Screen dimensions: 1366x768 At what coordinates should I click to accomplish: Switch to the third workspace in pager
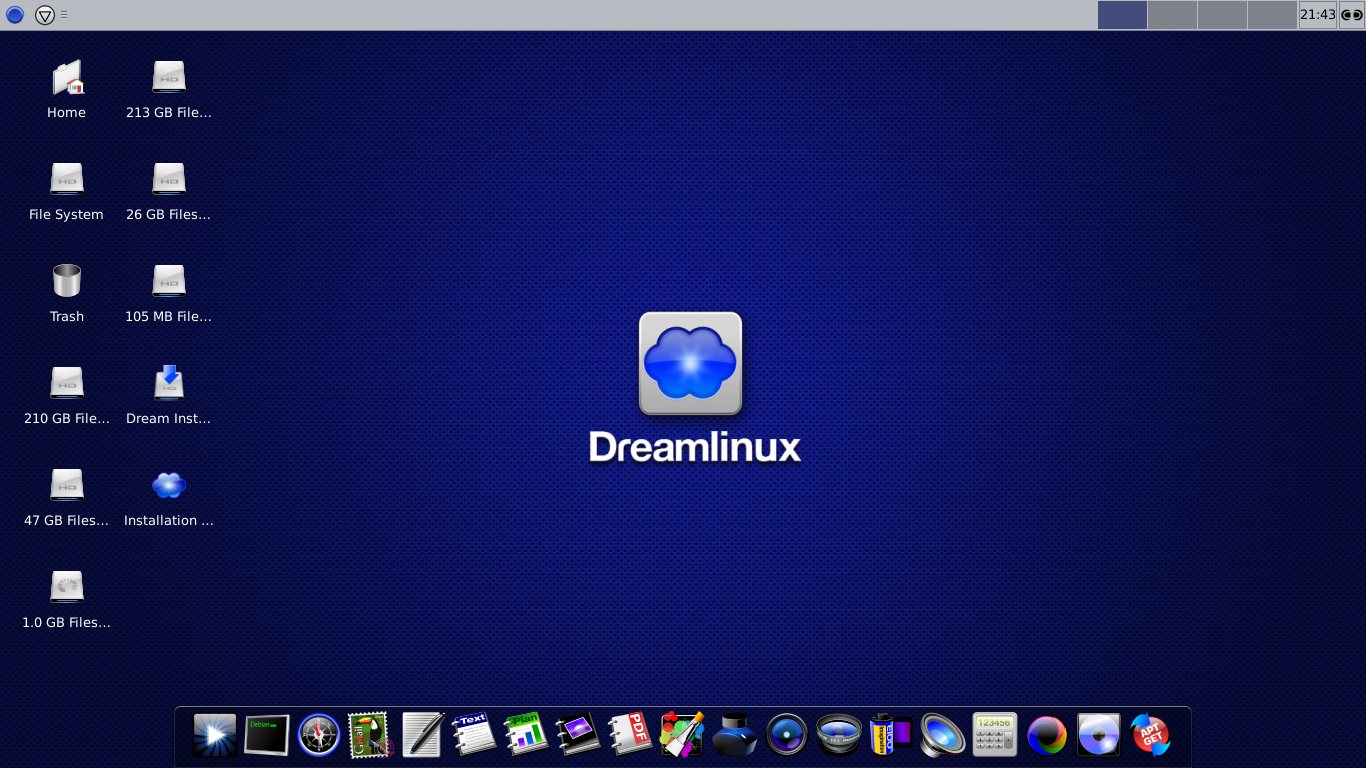coord(1222,15)
